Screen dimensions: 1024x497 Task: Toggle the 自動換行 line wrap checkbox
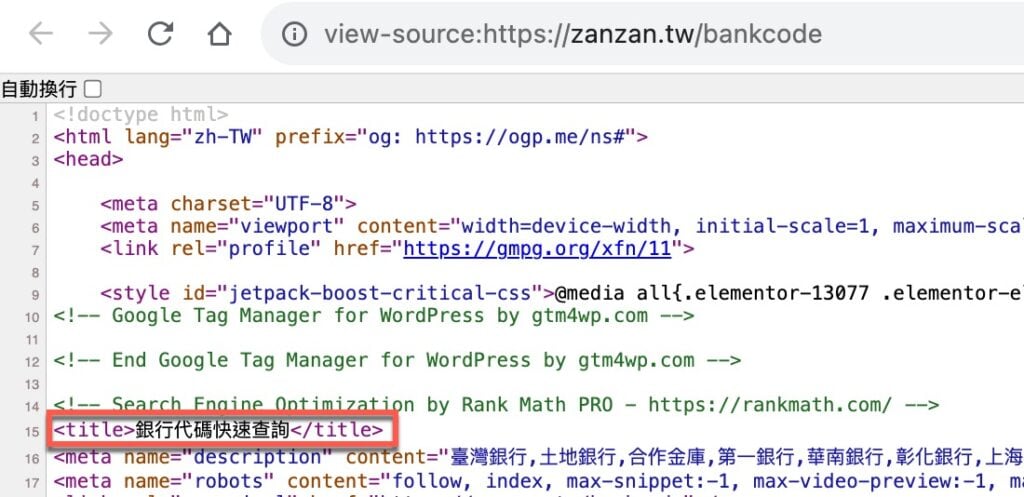click(94, 89)
